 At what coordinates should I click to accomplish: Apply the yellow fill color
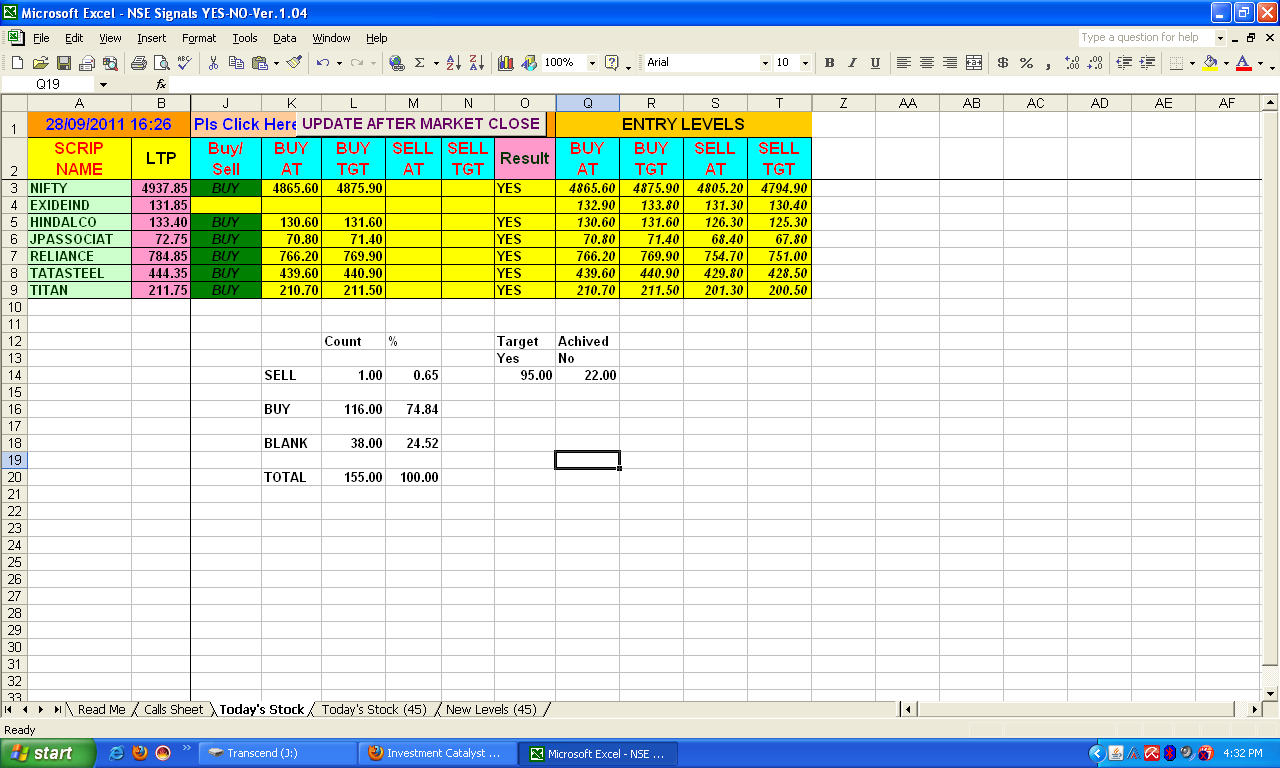[1210, 63]
